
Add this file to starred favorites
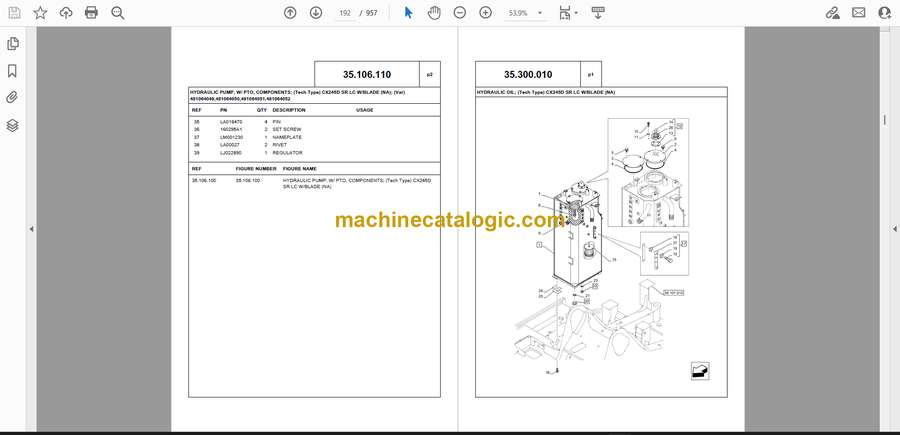(x=40, y=13)
